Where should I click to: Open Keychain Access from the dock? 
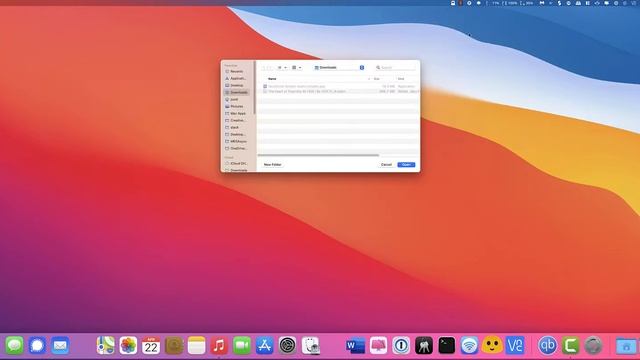[x=424, y=346]
